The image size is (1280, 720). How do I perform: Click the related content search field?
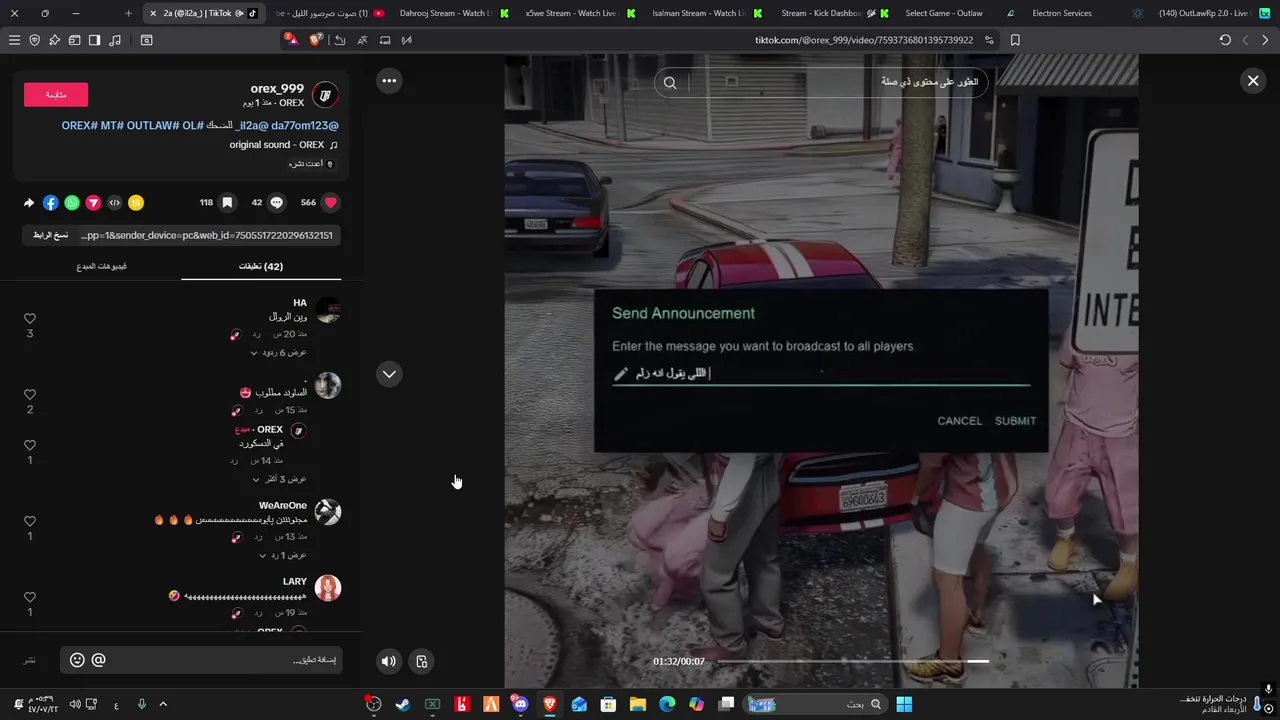[822, 83]
